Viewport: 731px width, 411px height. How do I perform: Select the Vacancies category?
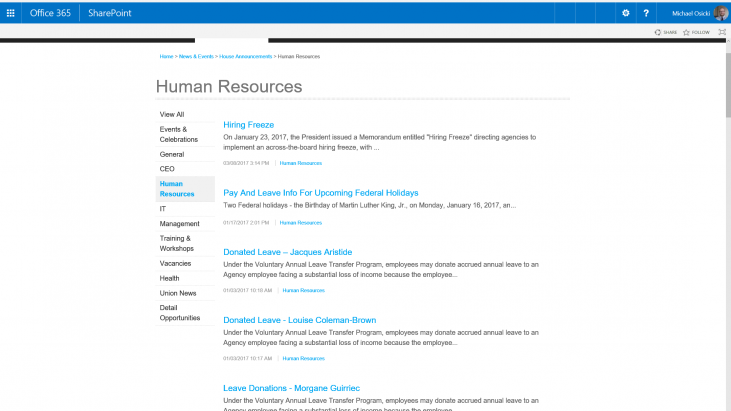[x=185, y=263]
